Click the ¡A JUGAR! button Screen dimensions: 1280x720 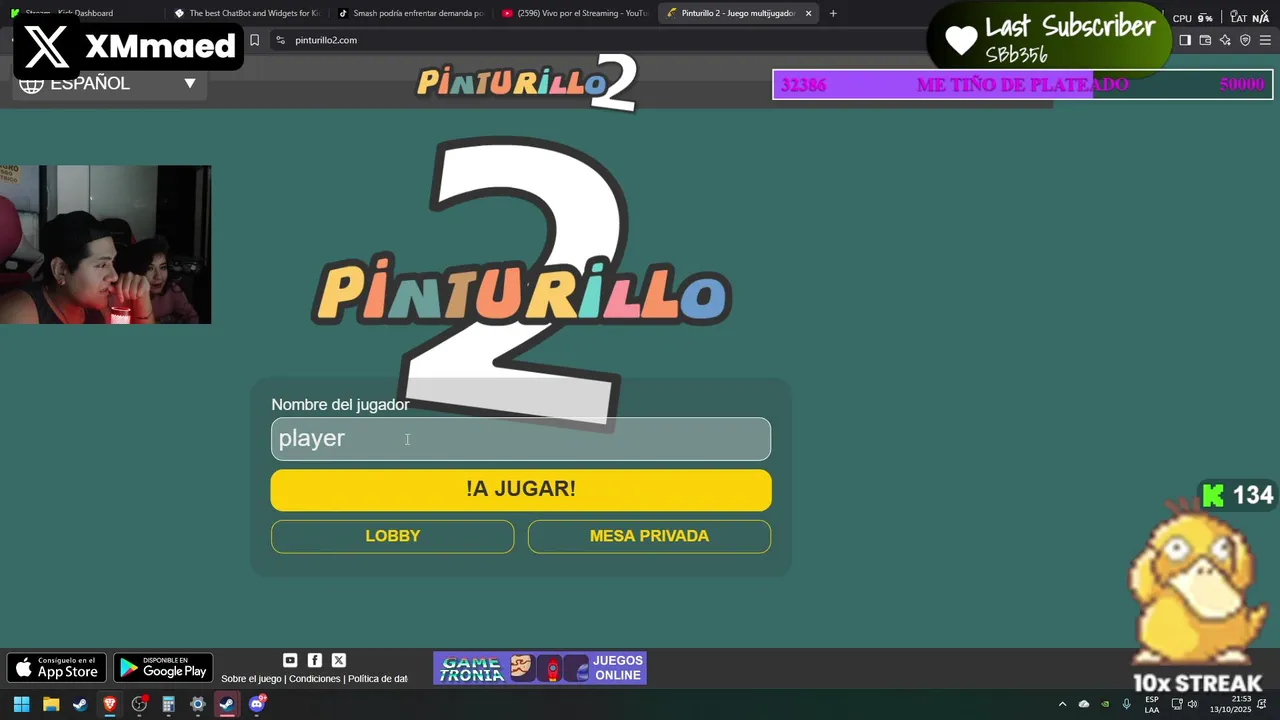(521, 490)
